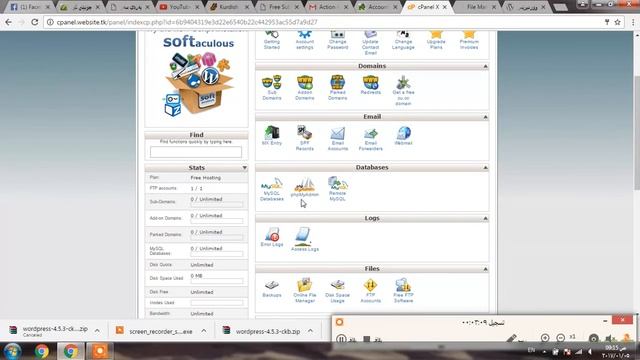Zoom out using recorder minus button
640x360 pixels.
click(560, 338)
